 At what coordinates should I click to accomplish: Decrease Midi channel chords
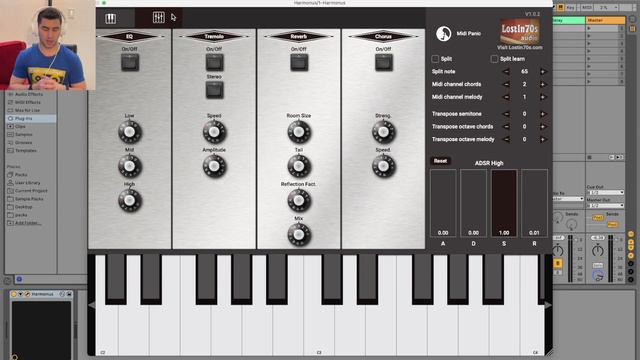click(x=506, y=84)
